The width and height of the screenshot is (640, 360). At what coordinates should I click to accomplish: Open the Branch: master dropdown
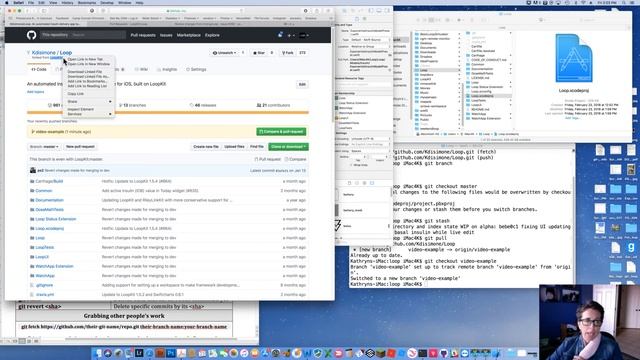pos(44,147)
